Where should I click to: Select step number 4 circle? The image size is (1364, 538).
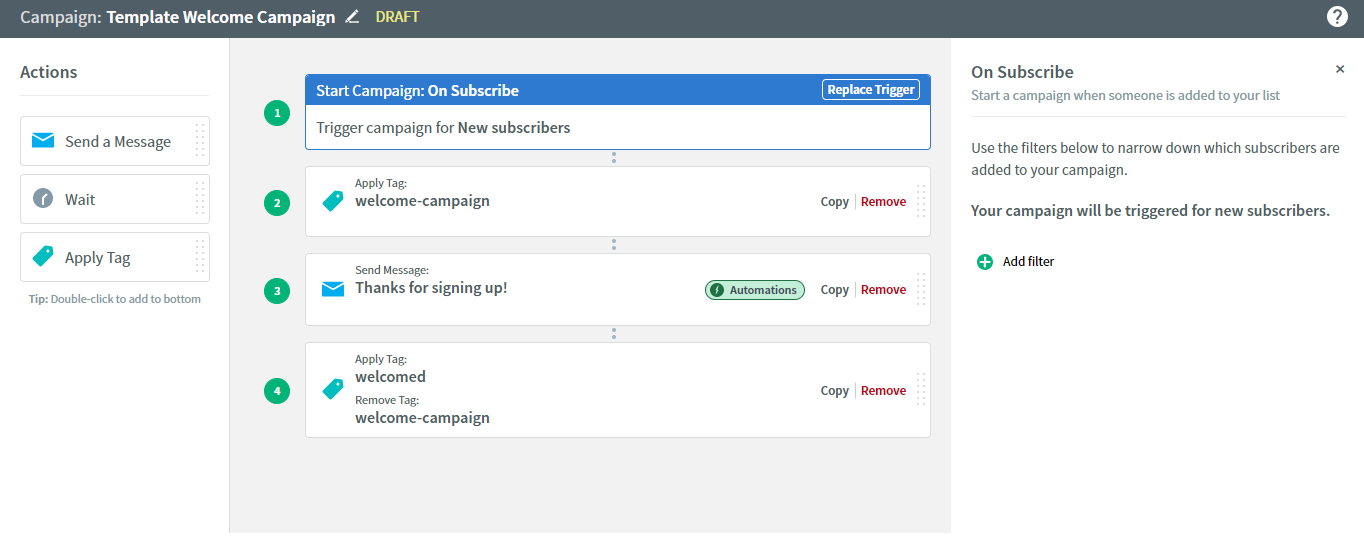277,390
